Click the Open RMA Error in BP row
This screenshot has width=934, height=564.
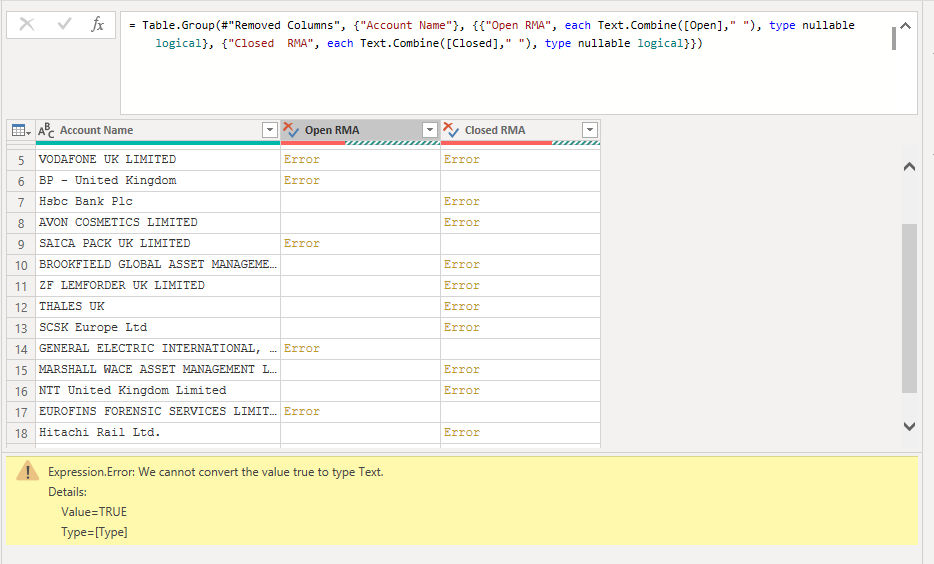tap(302, 180)
